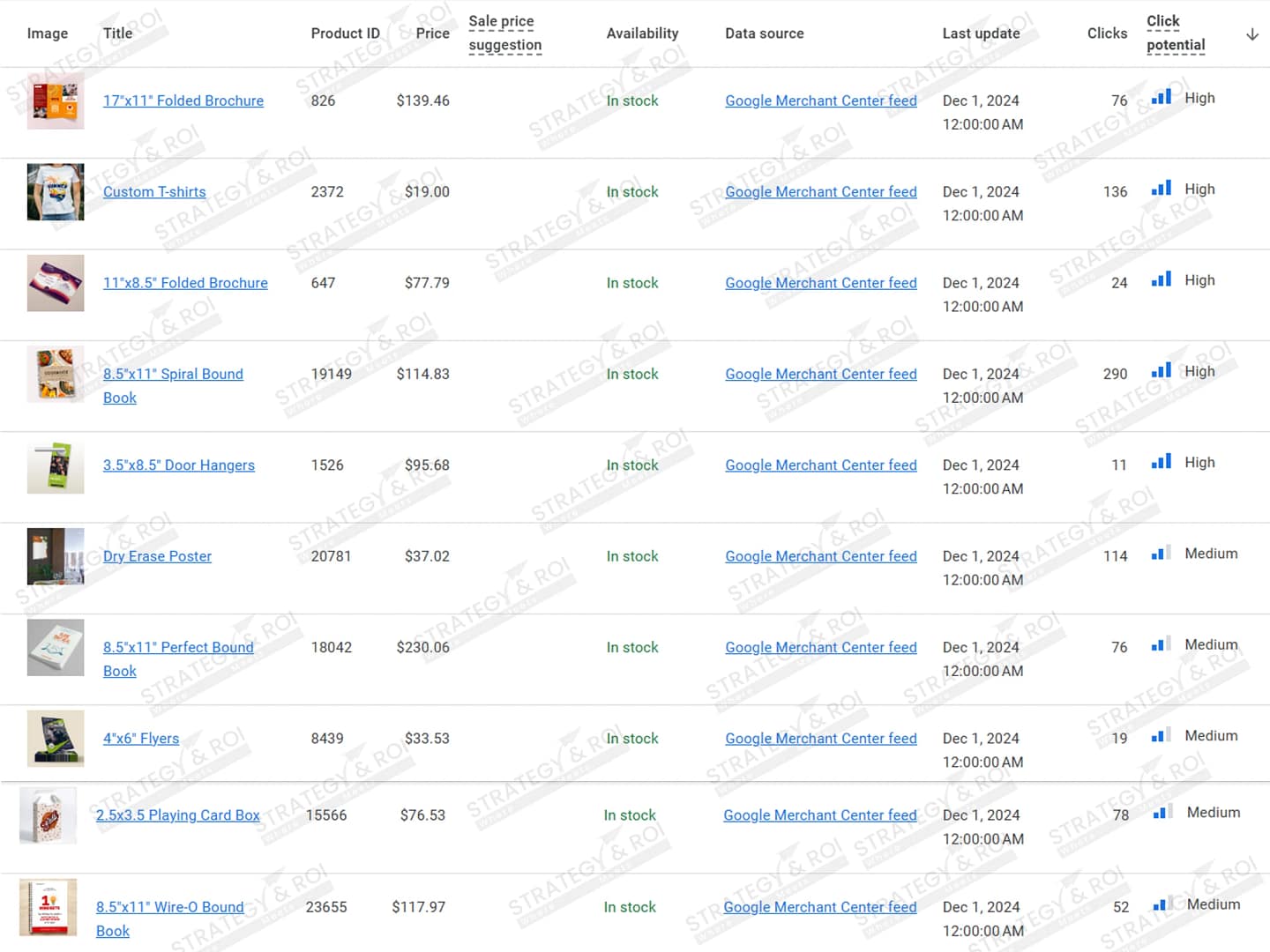Sort table by the Clicks column header

coord(1106,33)
